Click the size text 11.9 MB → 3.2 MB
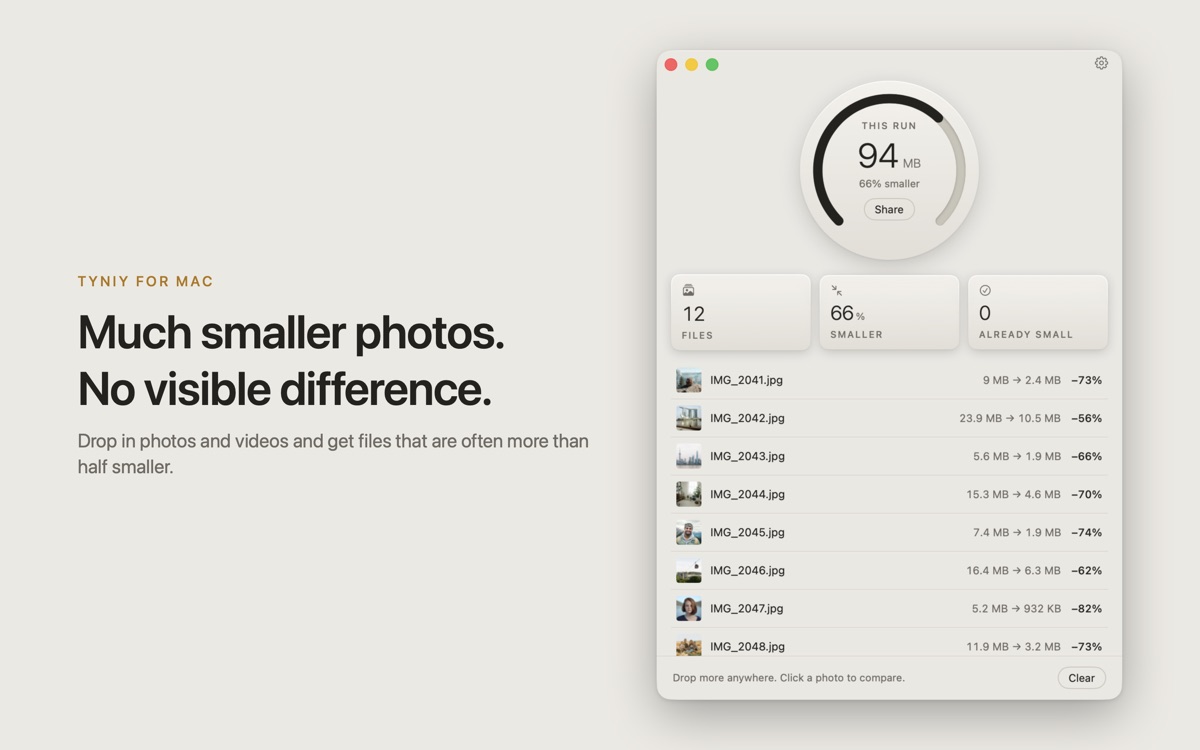The image size is (1200, 750). (1014, 646)
